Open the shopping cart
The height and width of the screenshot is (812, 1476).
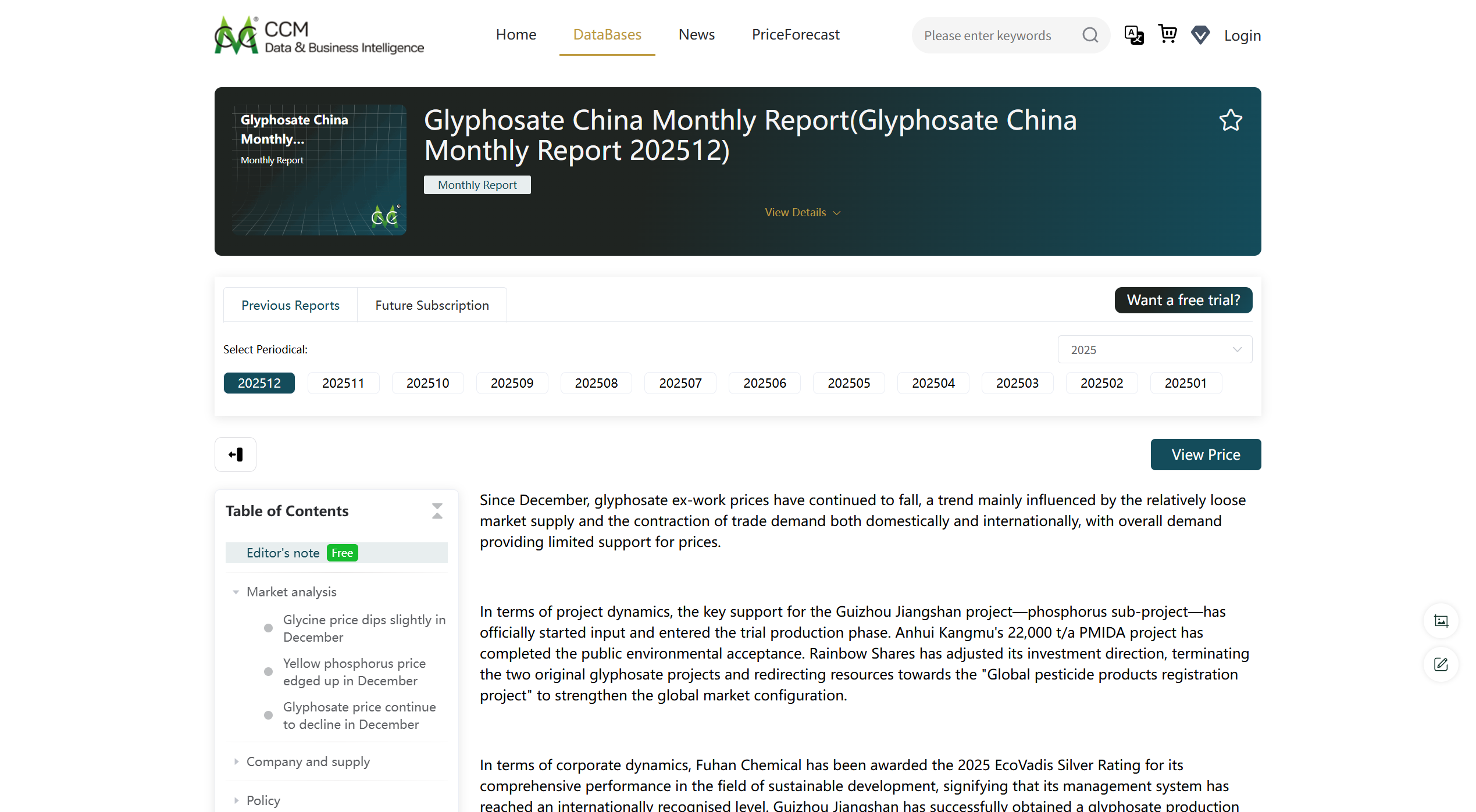point(1167,34)
